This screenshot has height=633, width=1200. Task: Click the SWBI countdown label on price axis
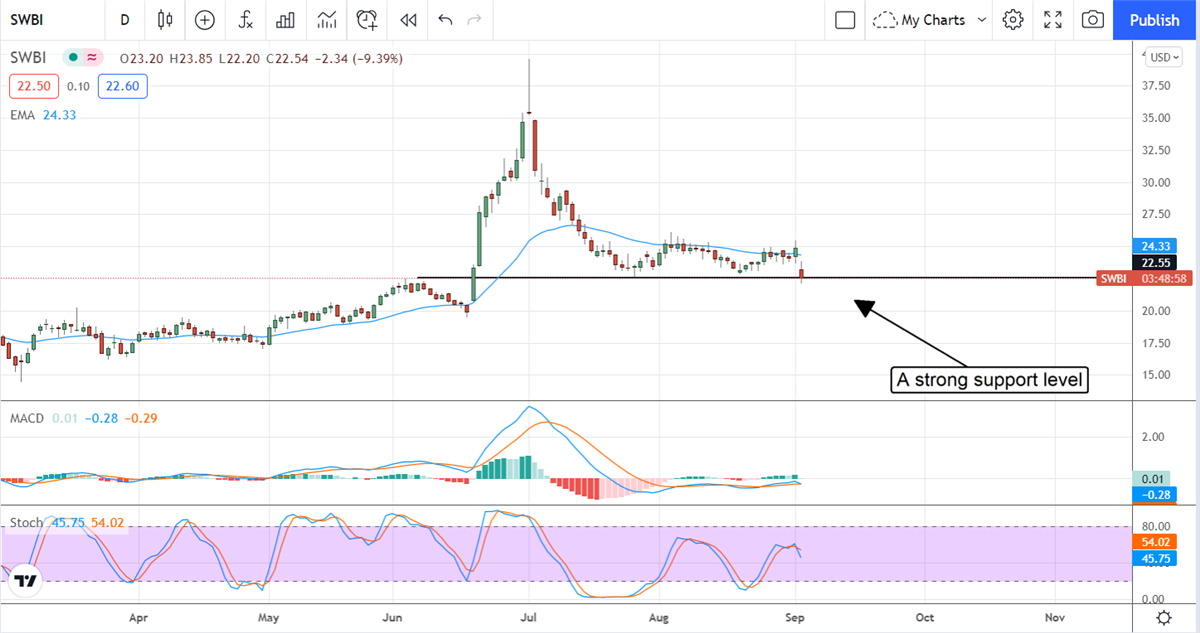point(1143,278)
